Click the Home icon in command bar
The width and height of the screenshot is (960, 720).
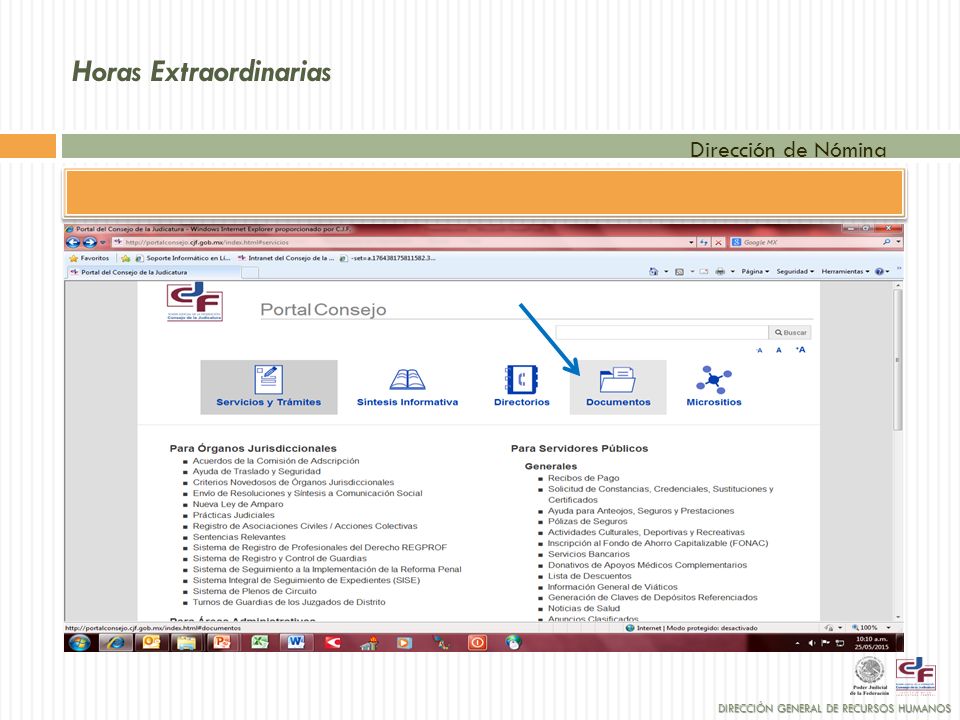coord(653,271)
